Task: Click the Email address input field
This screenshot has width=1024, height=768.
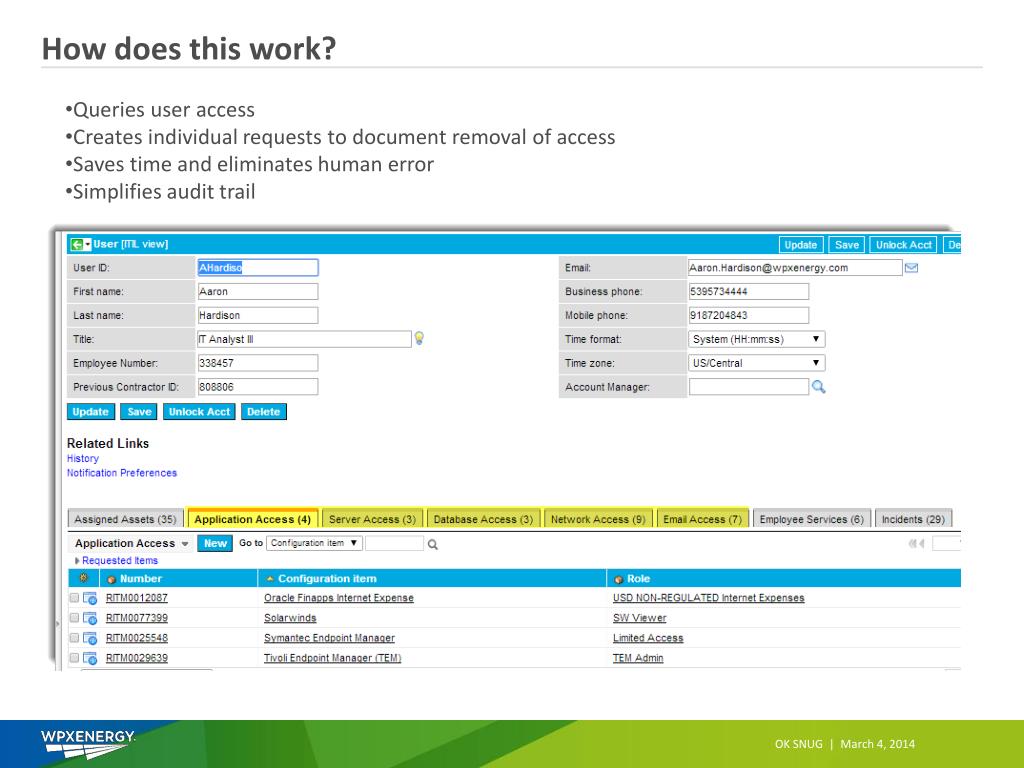Action: (x=795, y=268)
